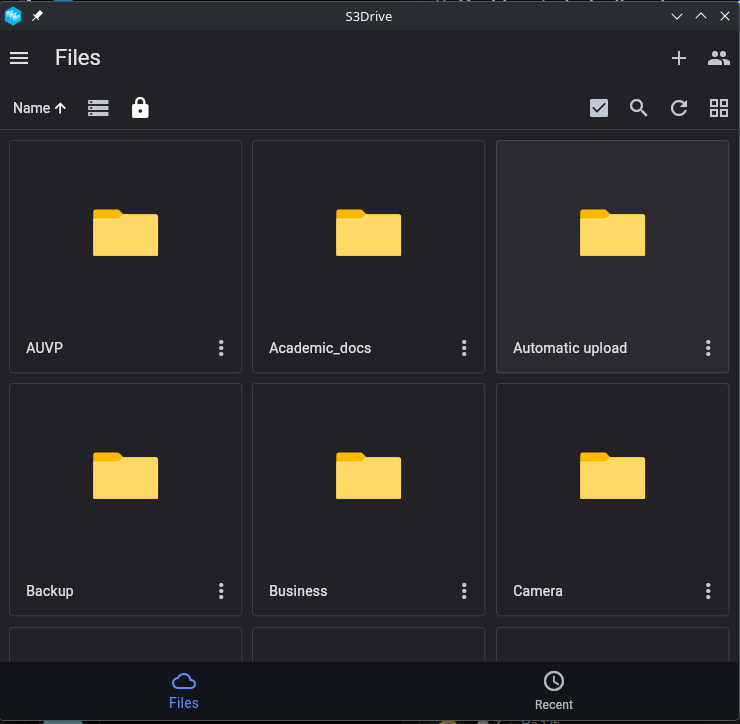Open the AUVP folder options menu
The width and height of the screenshot is (740, 724).
[221, 348]
